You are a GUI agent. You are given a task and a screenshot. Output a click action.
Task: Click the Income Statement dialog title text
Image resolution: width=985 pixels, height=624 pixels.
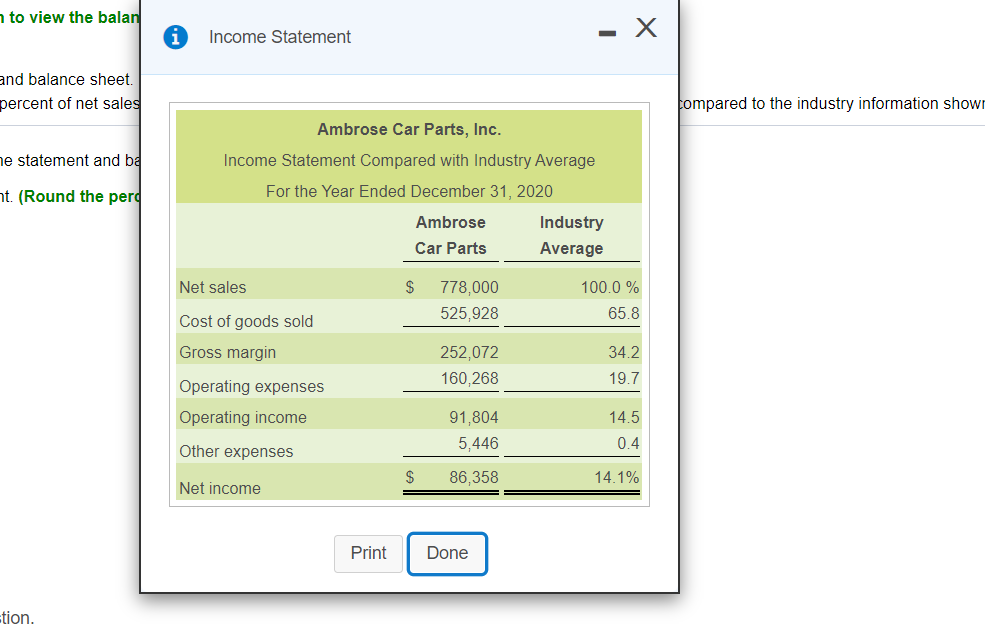point(279,37)
